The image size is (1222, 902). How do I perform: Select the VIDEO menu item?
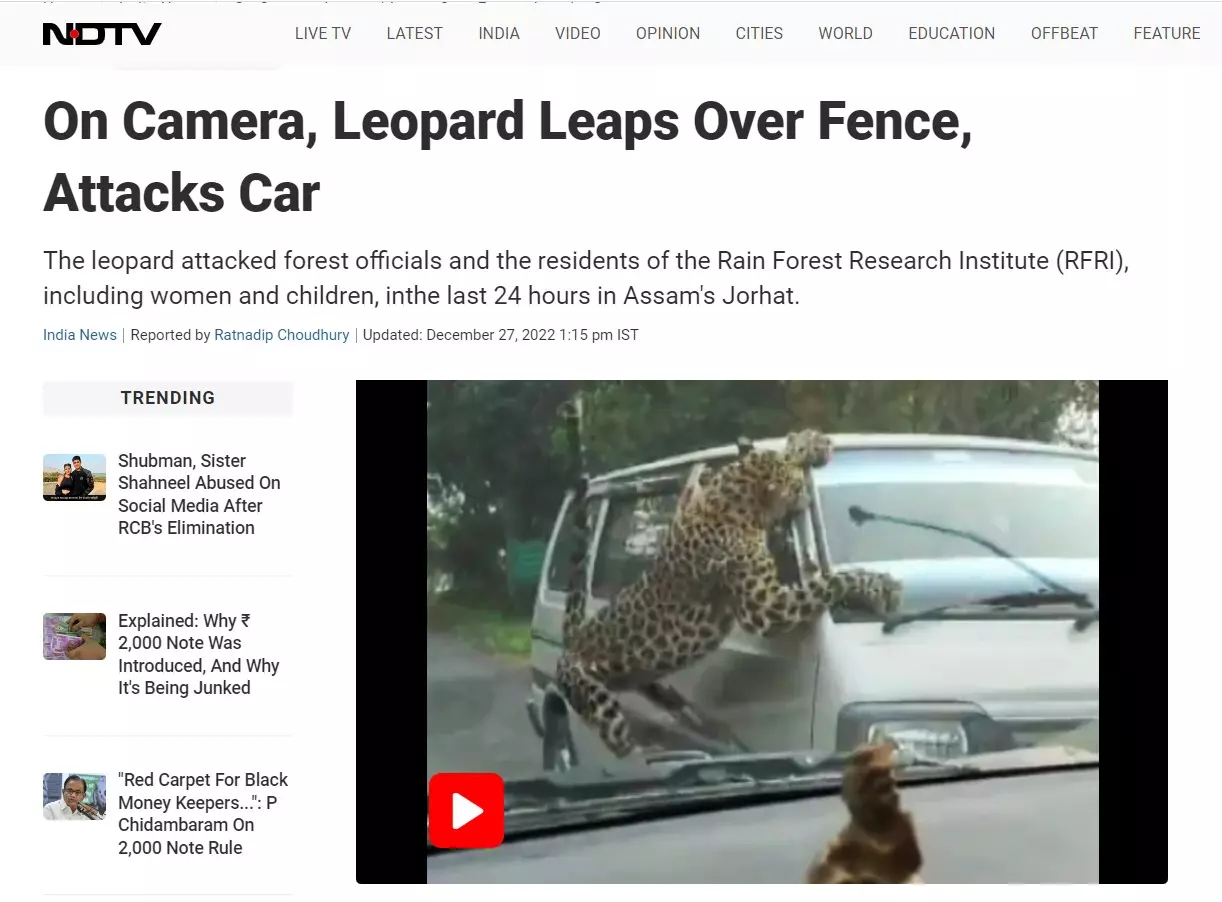578,33
